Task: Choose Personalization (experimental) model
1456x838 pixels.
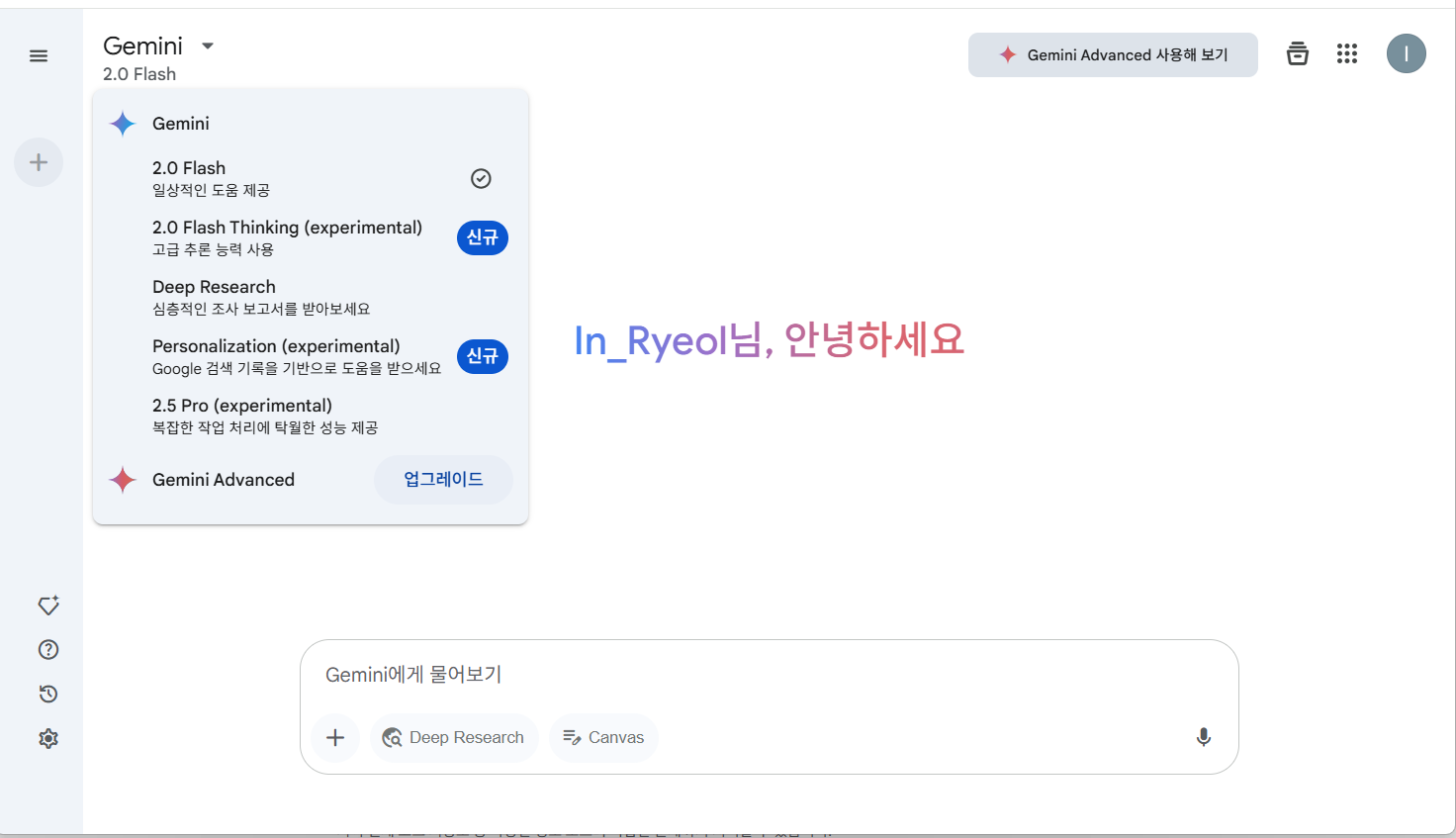Action: tap(311, 356)
